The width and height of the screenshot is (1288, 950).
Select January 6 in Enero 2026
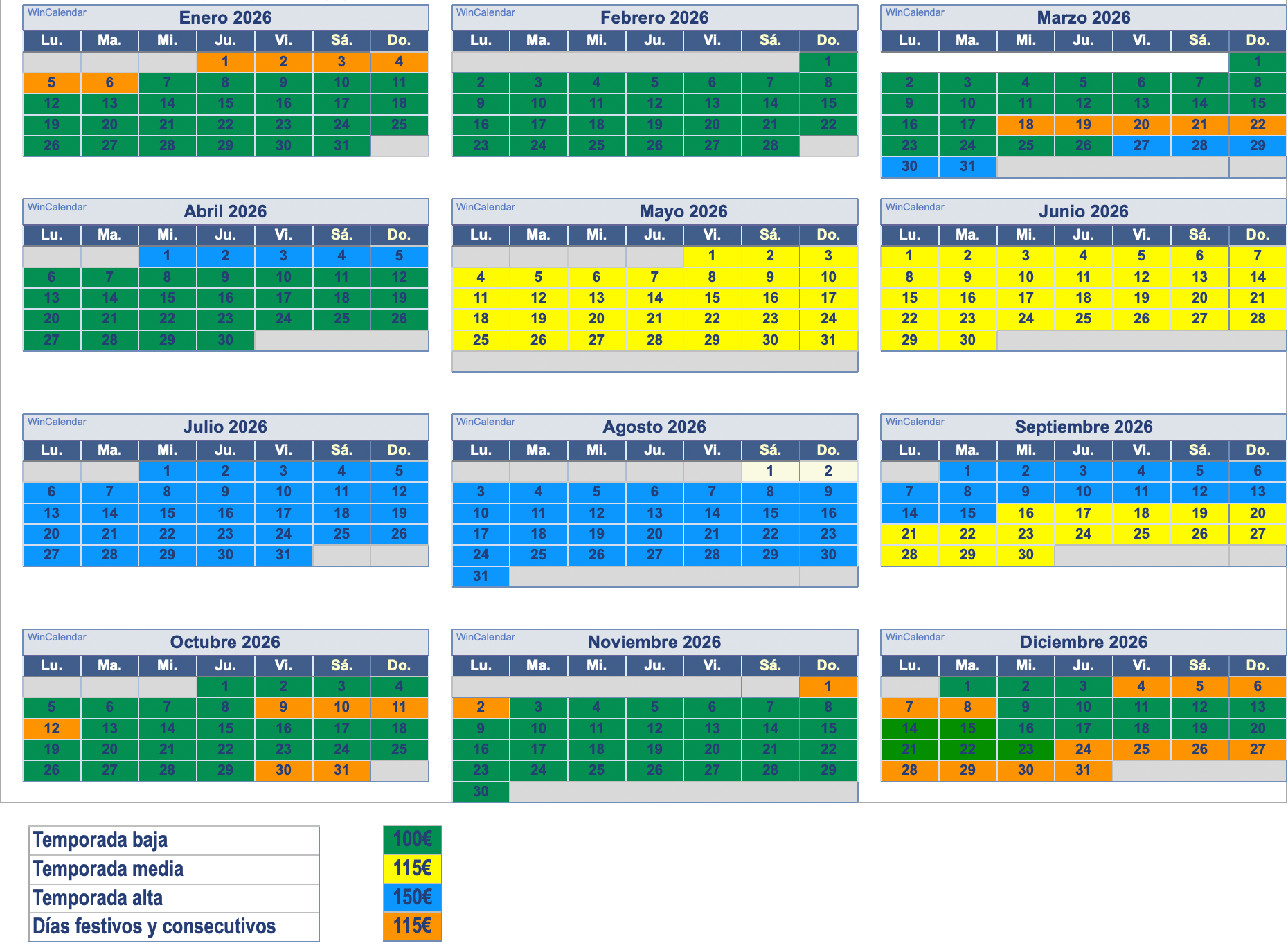pos(109,82)
